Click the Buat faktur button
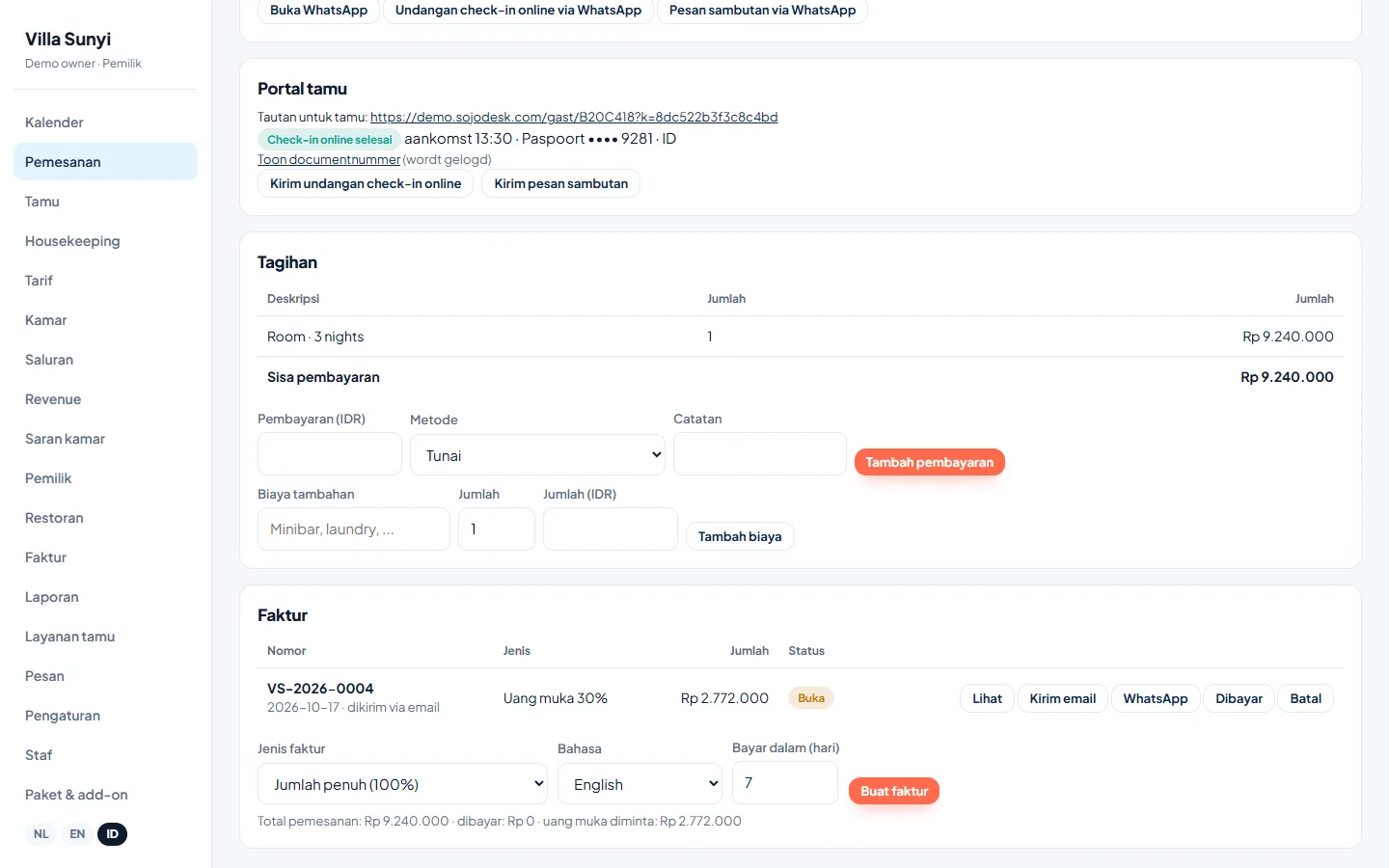Screen dimensions: 1389x868 tap(894, 791)
